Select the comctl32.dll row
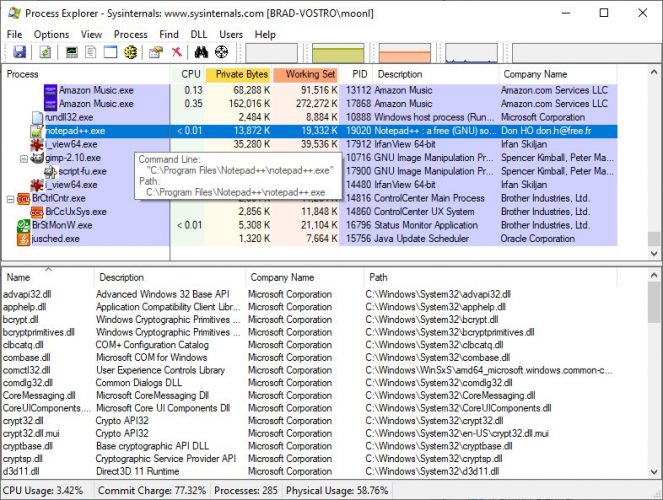 click(310, 371)
